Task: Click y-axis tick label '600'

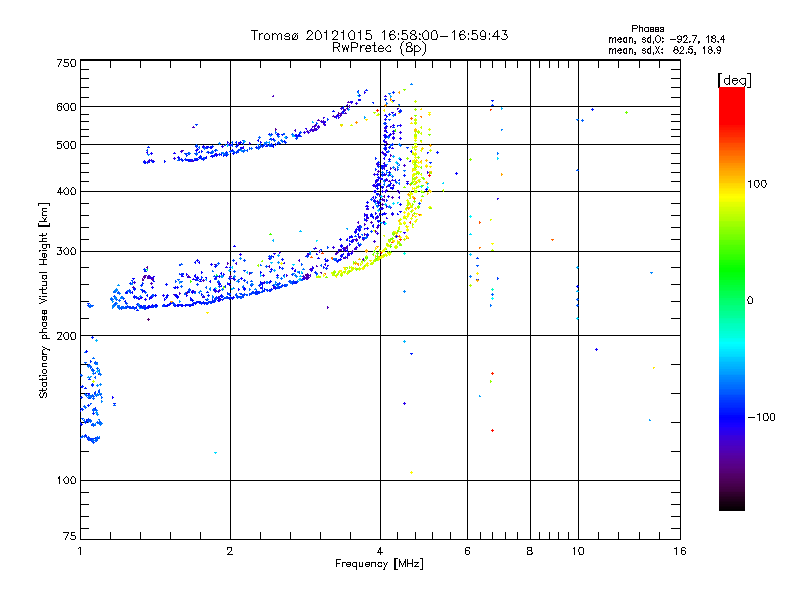Action: pos(67,107)
